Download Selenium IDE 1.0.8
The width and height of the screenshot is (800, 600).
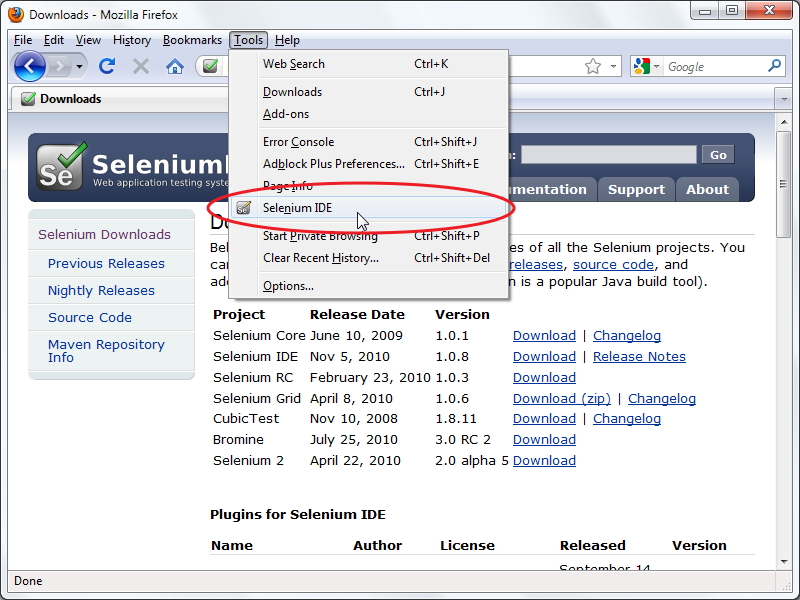(x=544, y=357)
